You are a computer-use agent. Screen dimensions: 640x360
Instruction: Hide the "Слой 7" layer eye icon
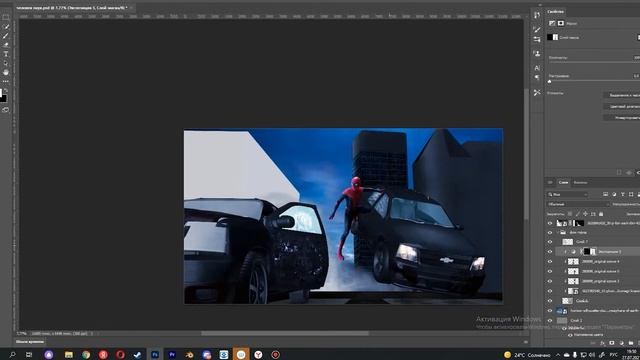tap(550, 242)
